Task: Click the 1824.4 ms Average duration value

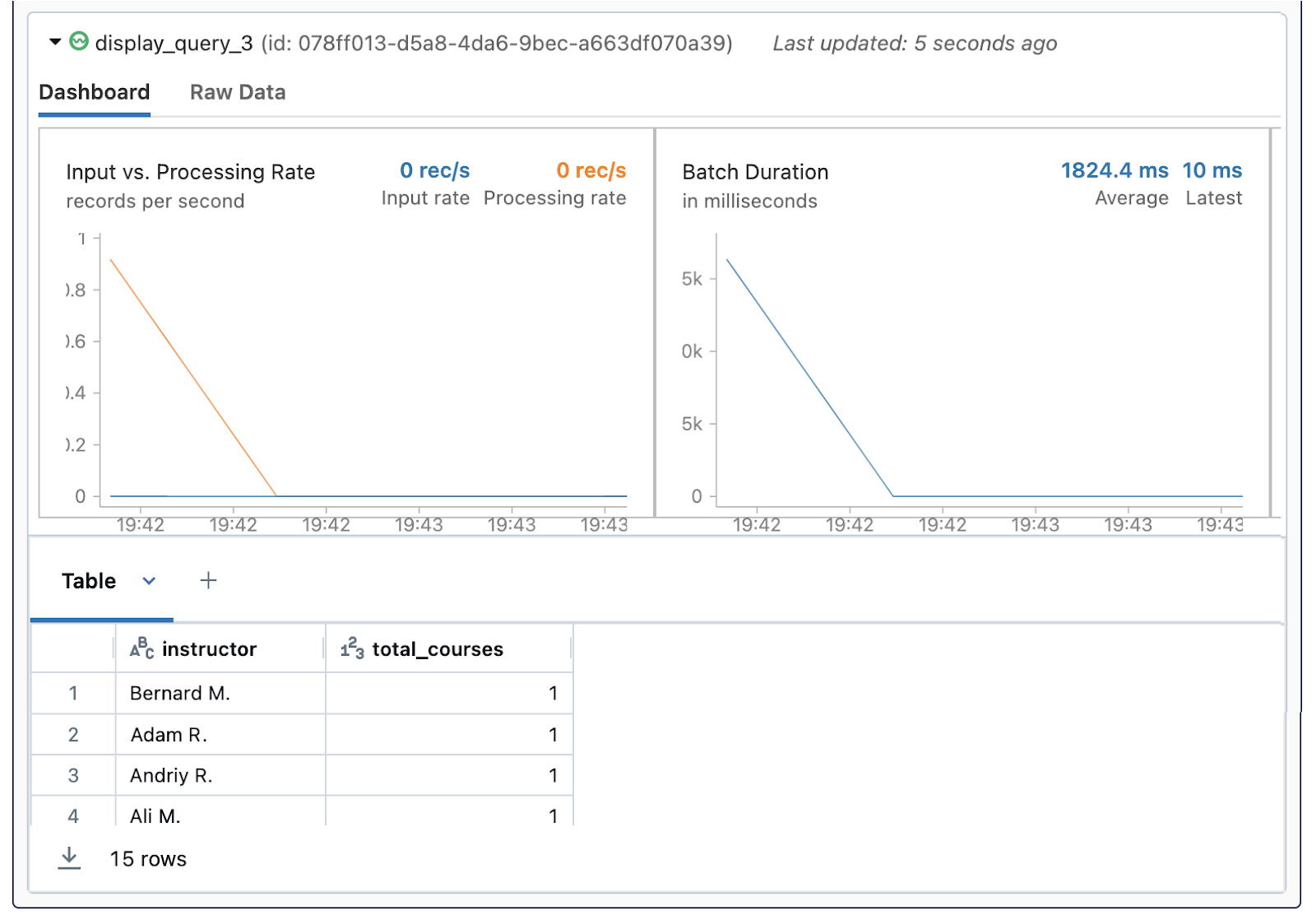Action: (1114, 170)
